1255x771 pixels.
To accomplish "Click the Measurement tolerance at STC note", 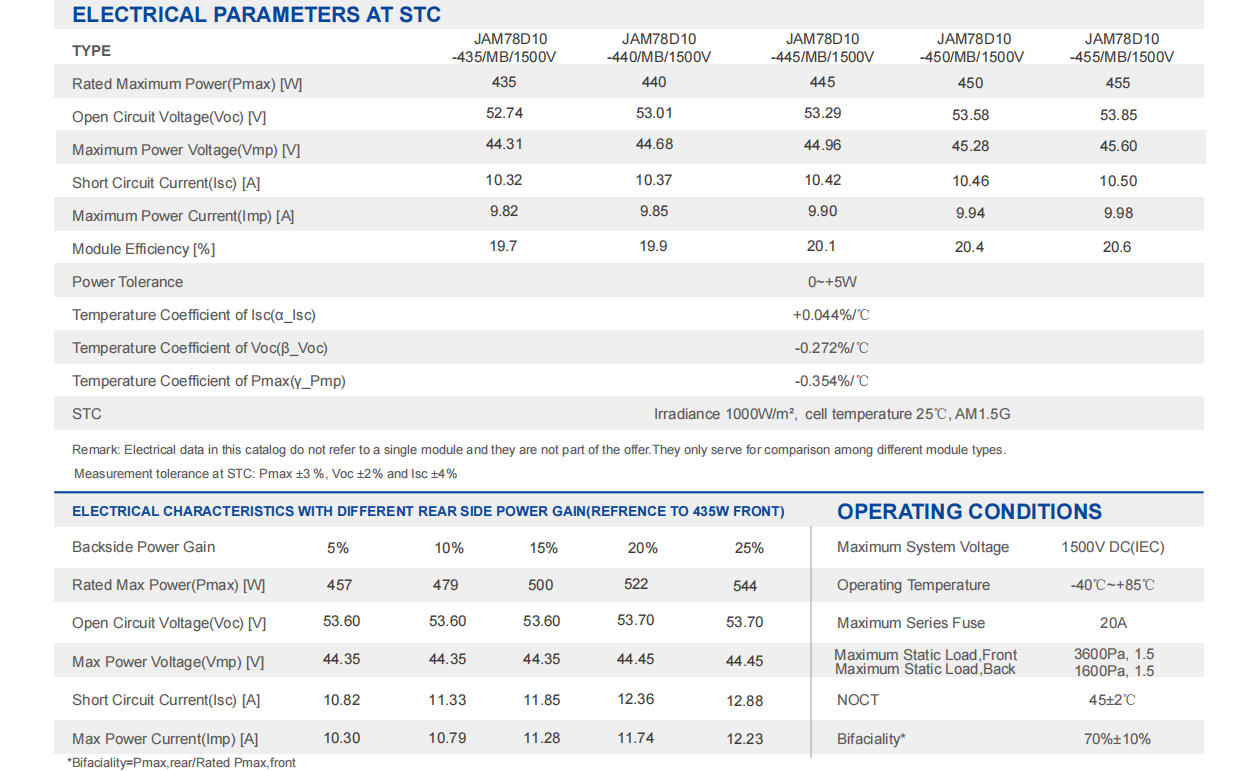I will tap(265, 474).
